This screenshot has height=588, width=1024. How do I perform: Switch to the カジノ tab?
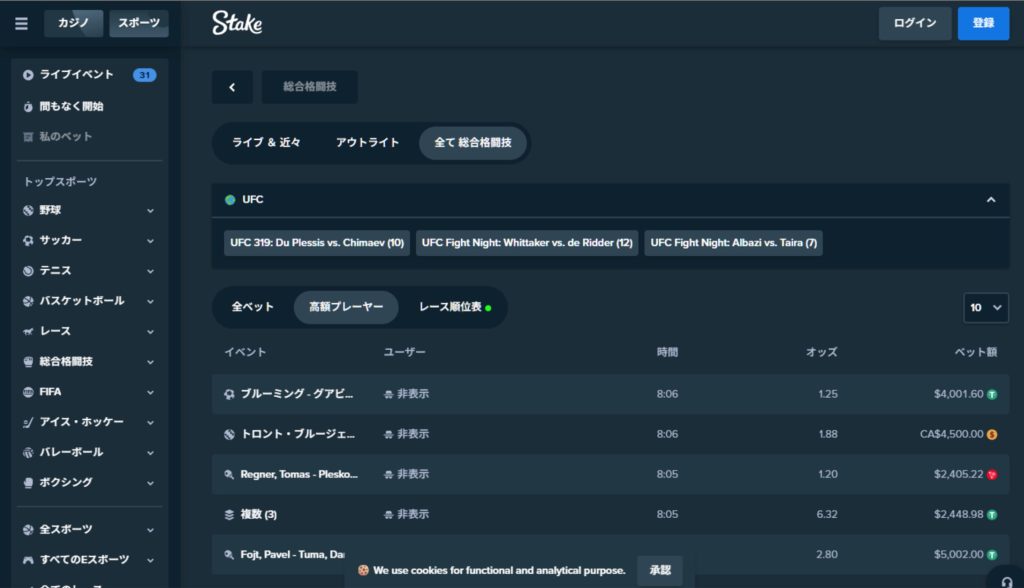tap(73, 24)
